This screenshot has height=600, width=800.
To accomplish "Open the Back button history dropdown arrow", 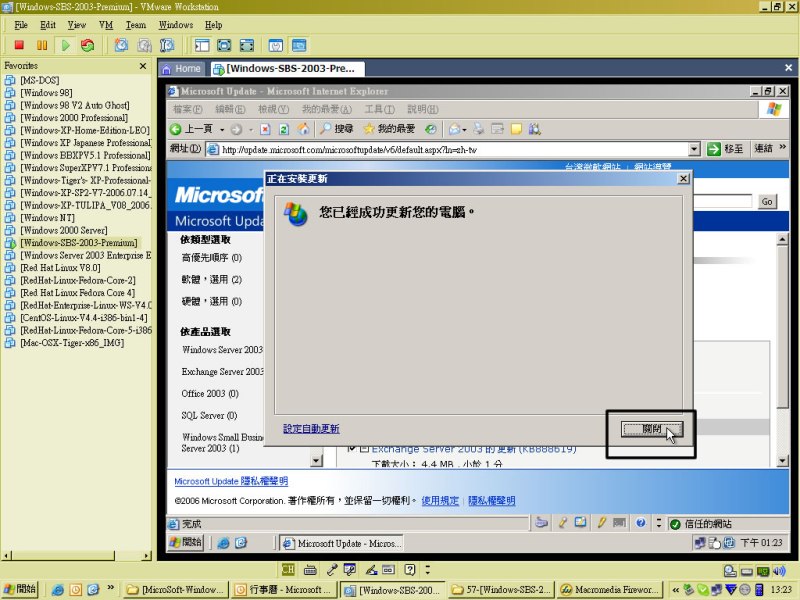I will (x=222, y=130).
